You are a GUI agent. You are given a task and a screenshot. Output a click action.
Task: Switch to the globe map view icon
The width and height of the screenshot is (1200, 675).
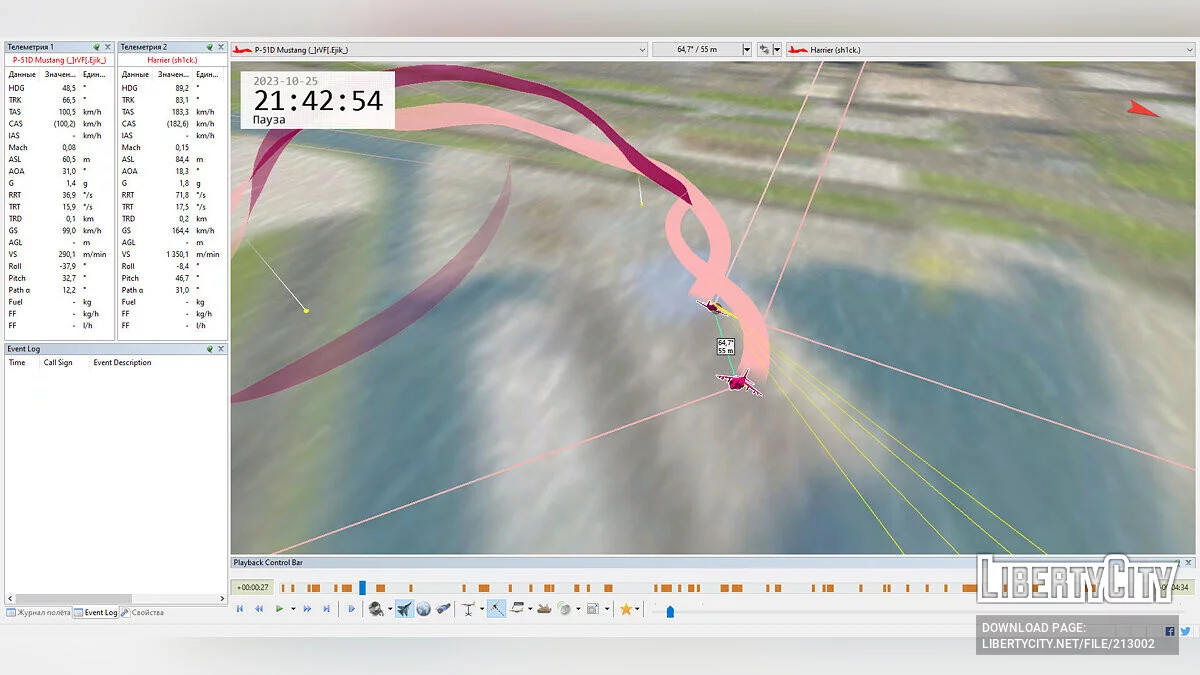[424, 609]
